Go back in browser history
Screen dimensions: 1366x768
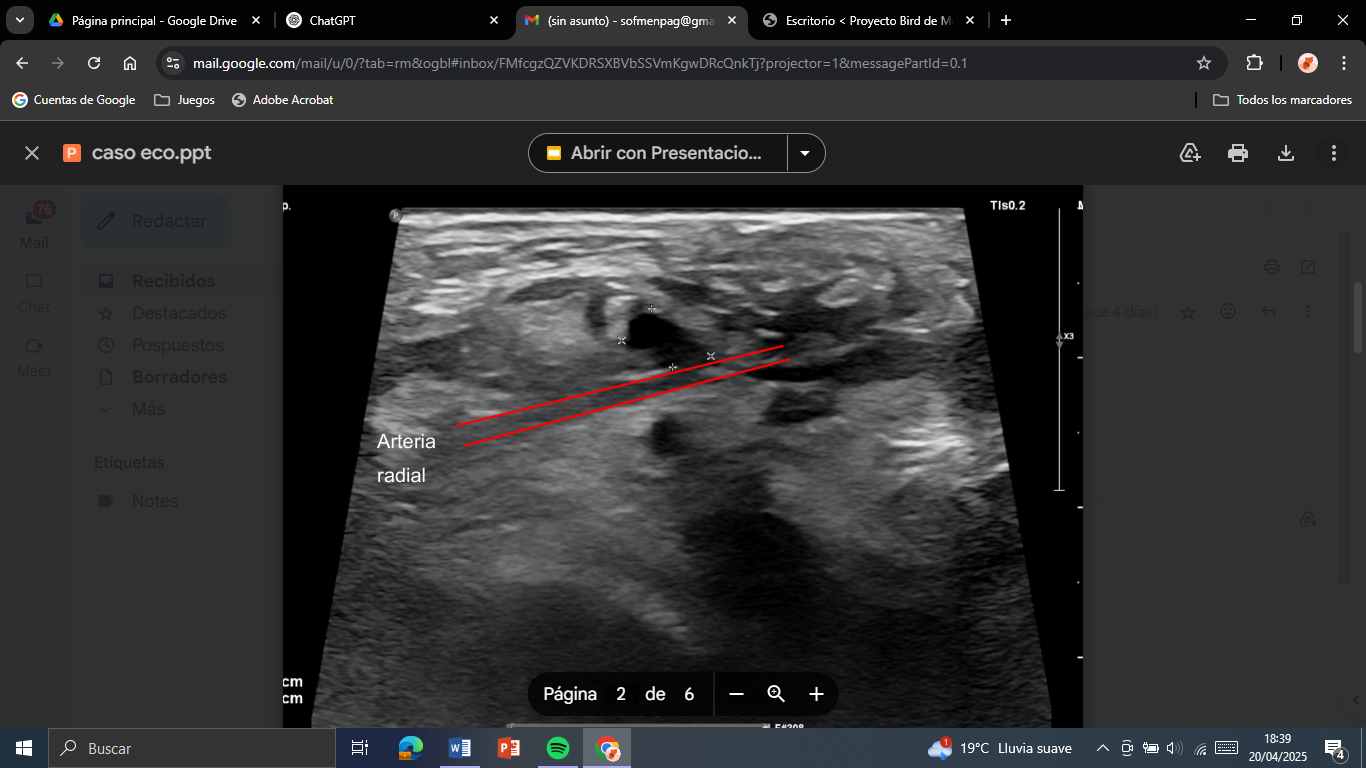tap(22, 63)
